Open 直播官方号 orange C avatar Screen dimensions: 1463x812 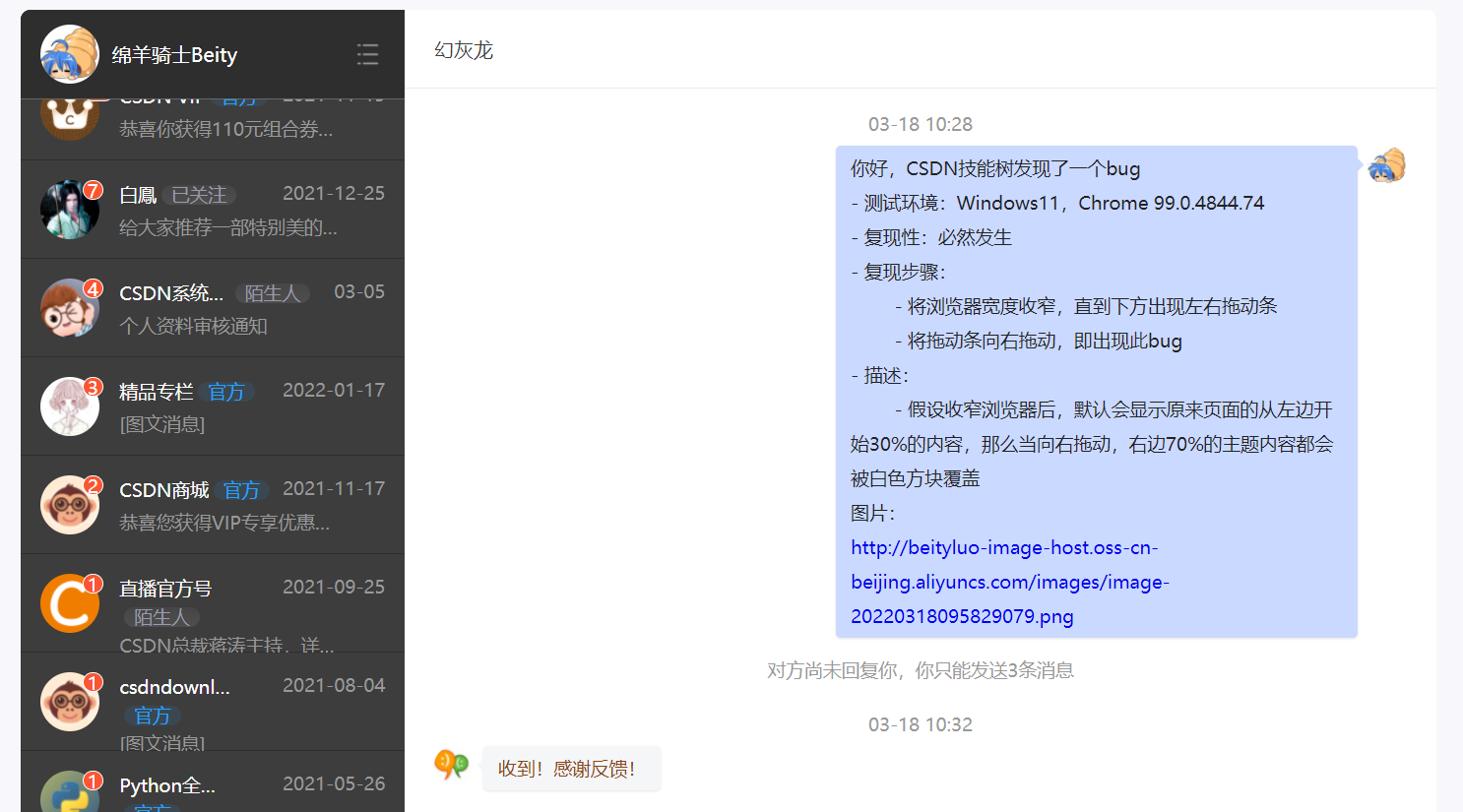[69, 603]
